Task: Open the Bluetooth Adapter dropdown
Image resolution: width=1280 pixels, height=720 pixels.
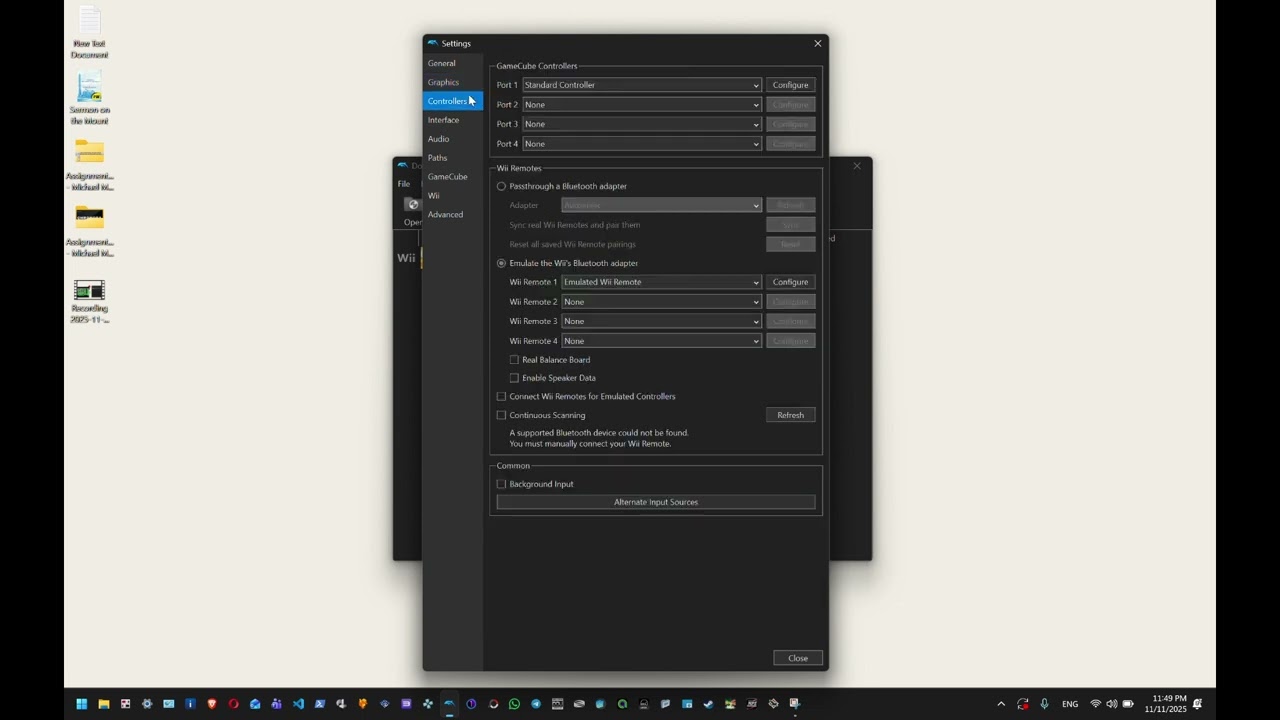Action: (661, 205)
